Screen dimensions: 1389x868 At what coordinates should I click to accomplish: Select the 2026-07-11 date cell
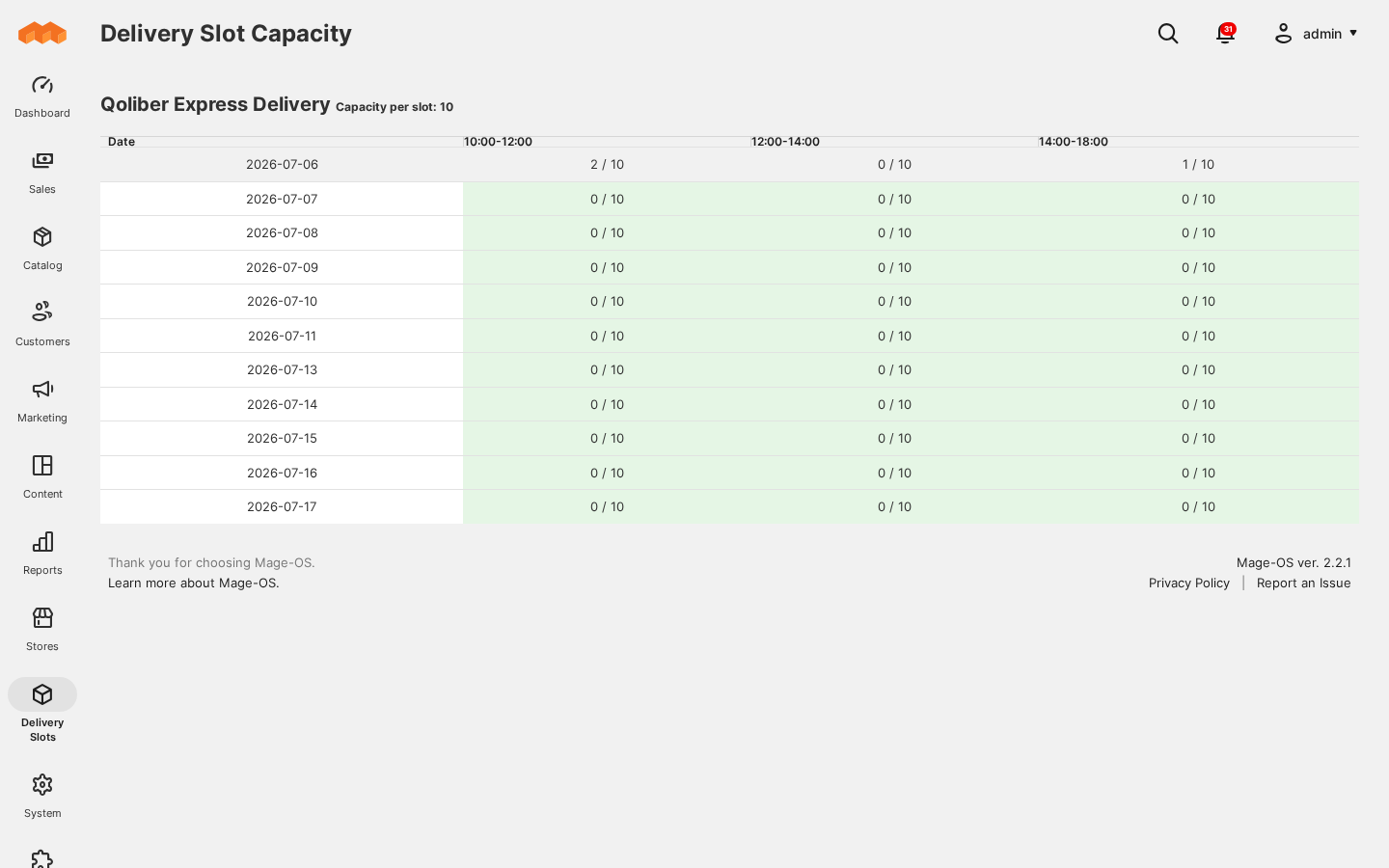[x=282, y=336]
